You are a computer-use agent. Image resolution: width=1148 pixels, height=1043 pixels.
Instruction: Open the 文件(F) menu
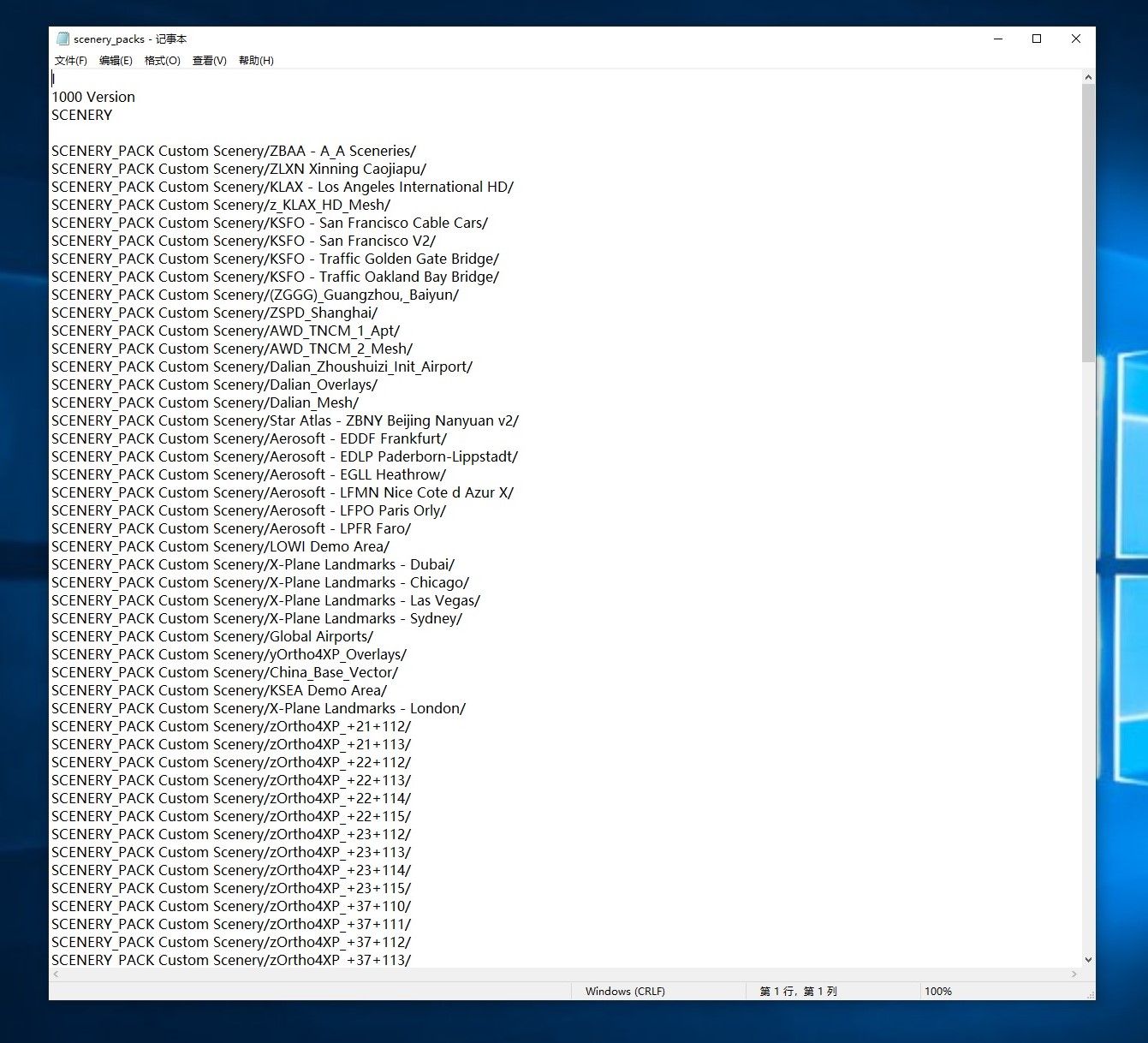[70, 60]
